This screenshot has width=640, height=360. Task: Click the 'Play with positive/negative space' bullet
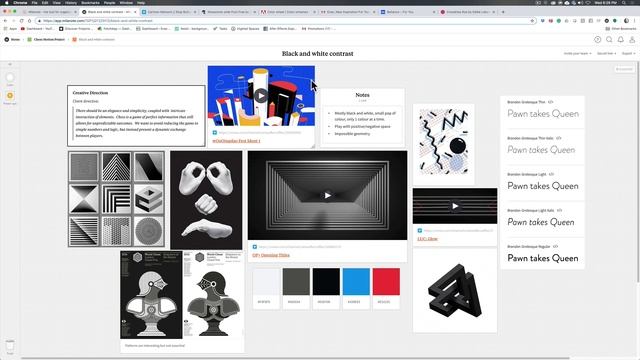(x=362, y=127)
